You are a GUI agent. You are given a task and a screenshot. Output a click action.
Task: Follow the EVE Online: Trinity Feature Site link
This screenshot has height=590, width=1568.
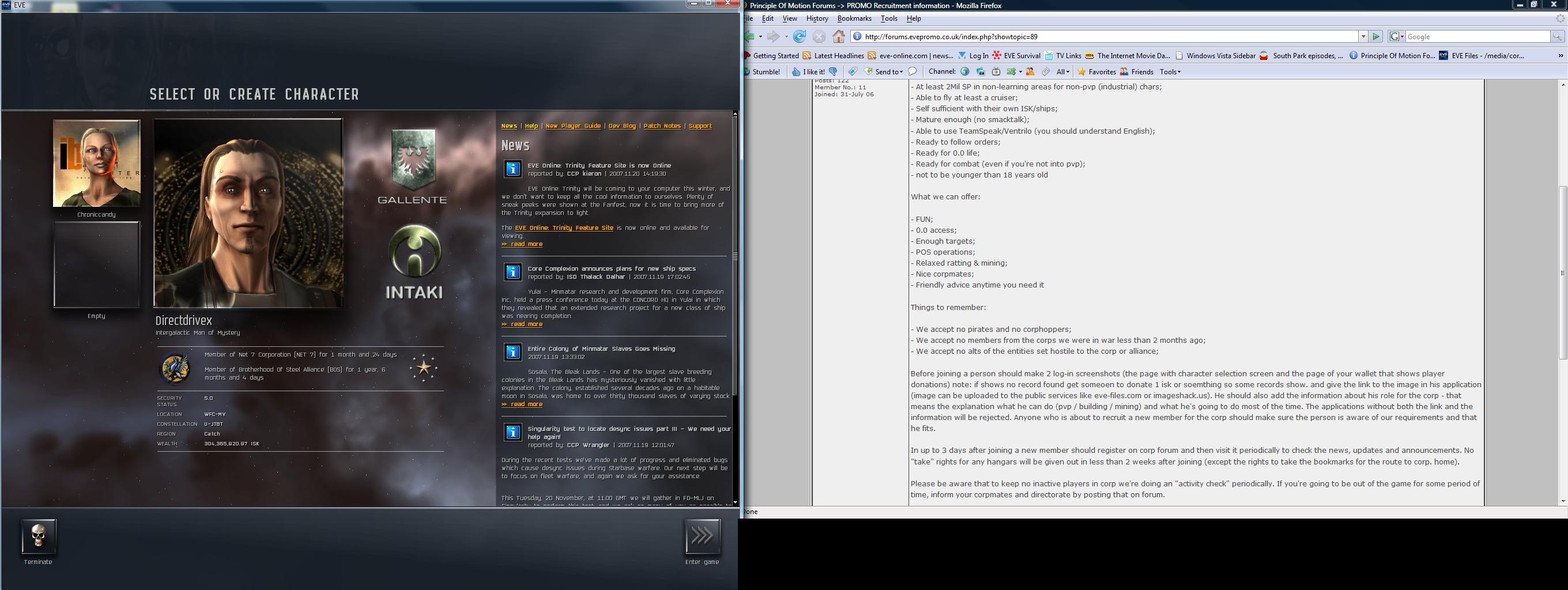[564, 228]
